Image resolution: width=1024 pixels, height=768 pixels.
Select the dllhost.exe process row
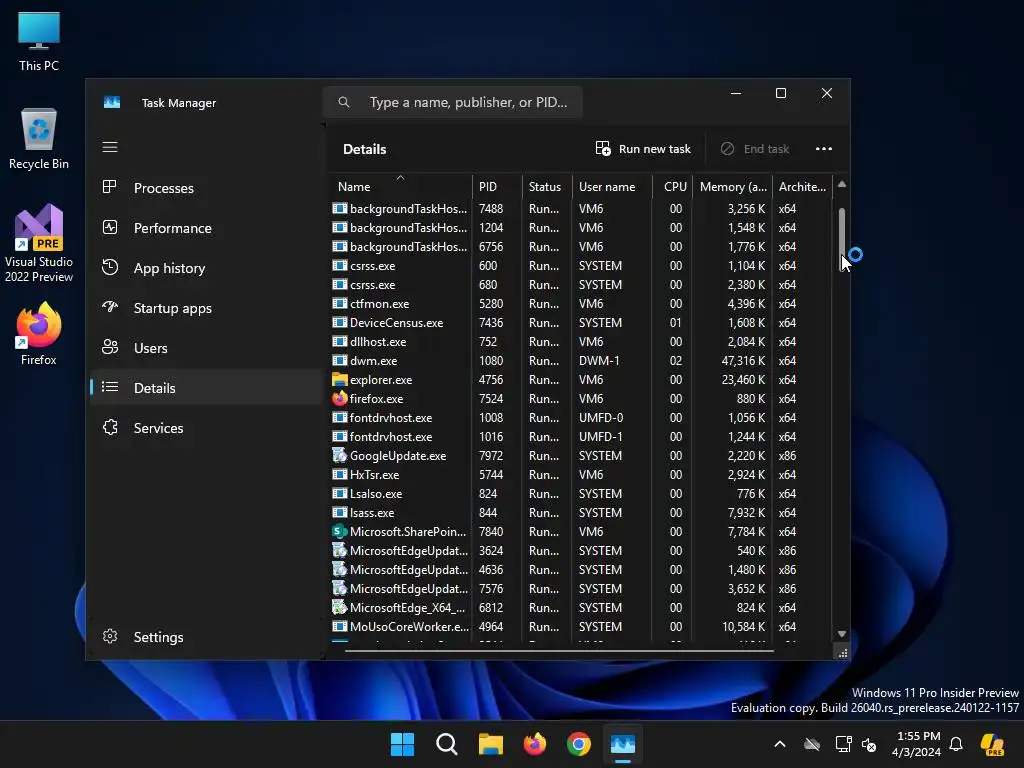(581, 342)
